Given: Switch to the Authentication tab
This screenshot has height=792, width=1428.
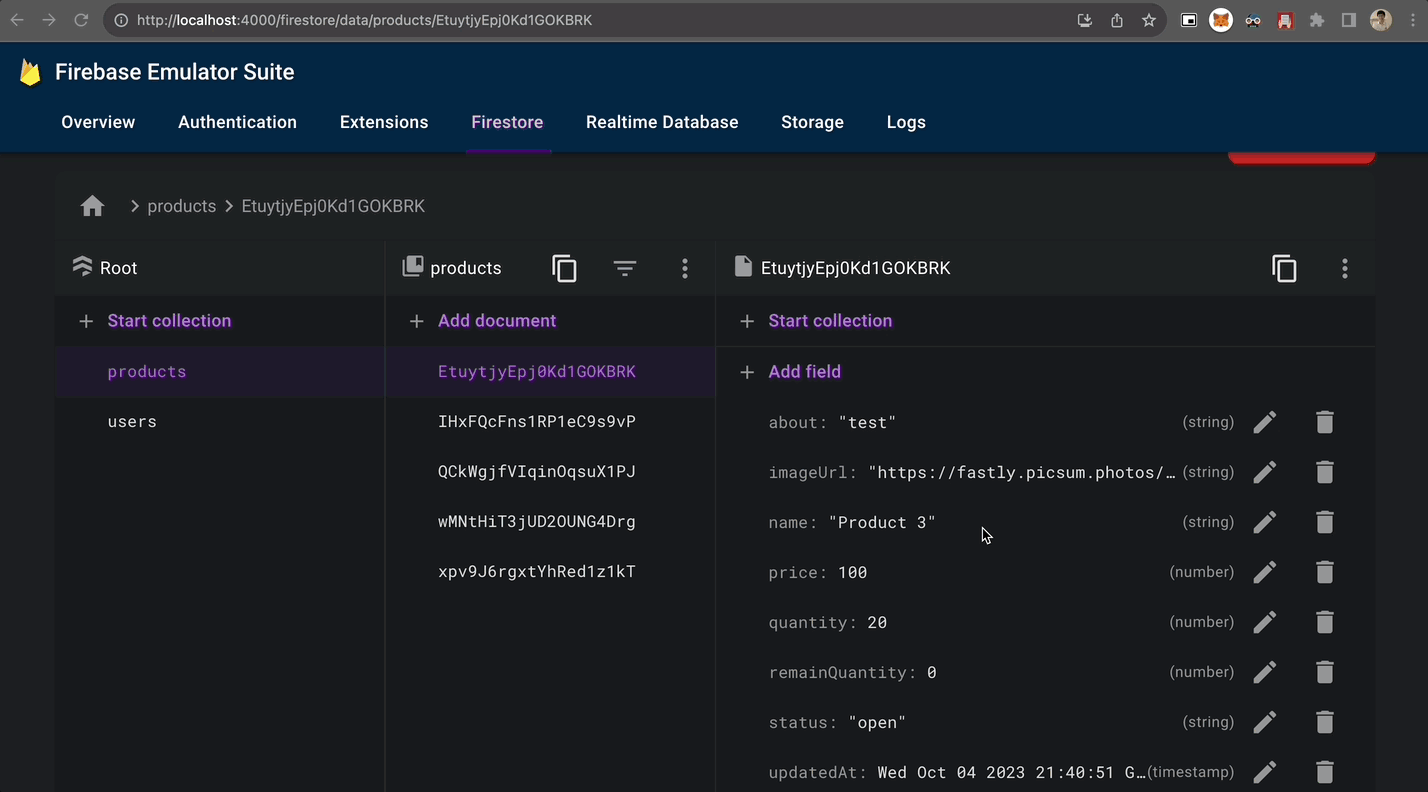Looking at the screenshot, I should 237,122.
